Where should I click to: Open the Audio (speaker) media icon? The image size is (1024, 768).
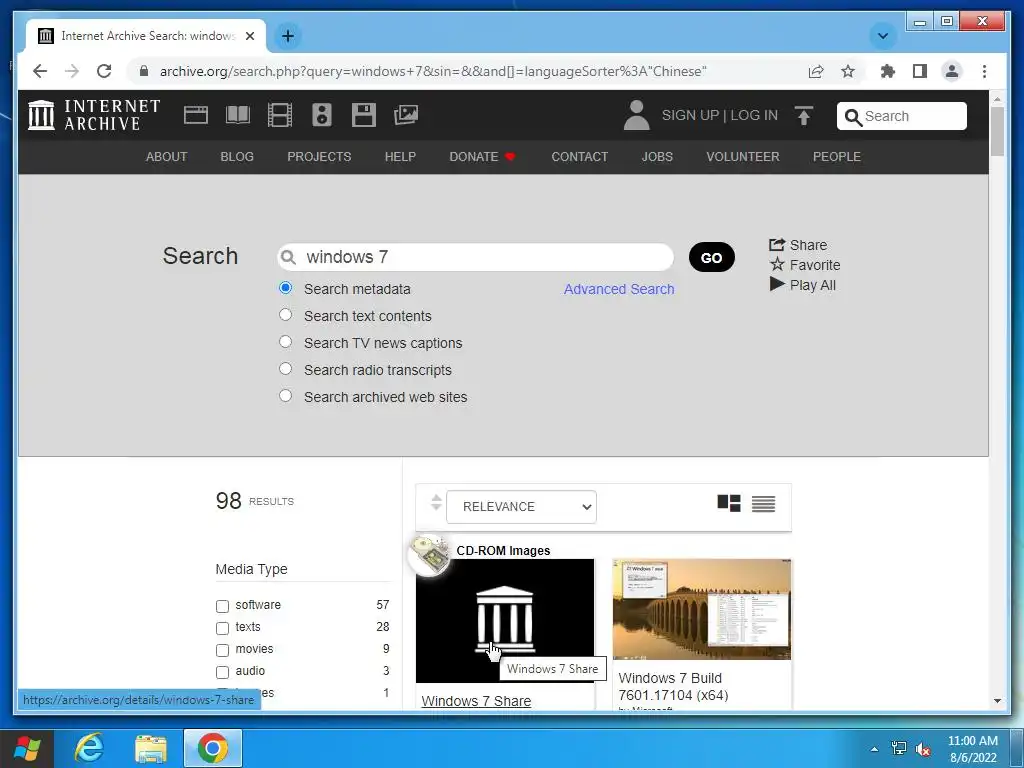pos(321,115)
